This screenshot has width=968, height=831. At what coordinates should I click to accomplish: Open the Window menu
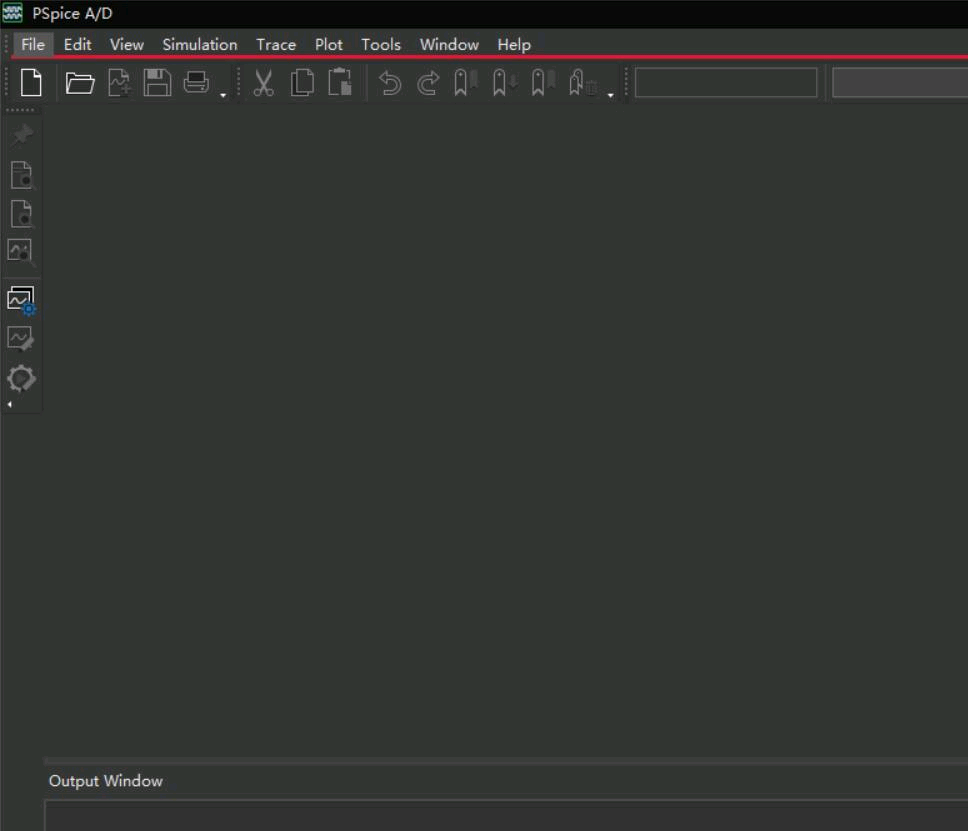tap(449, 44)
